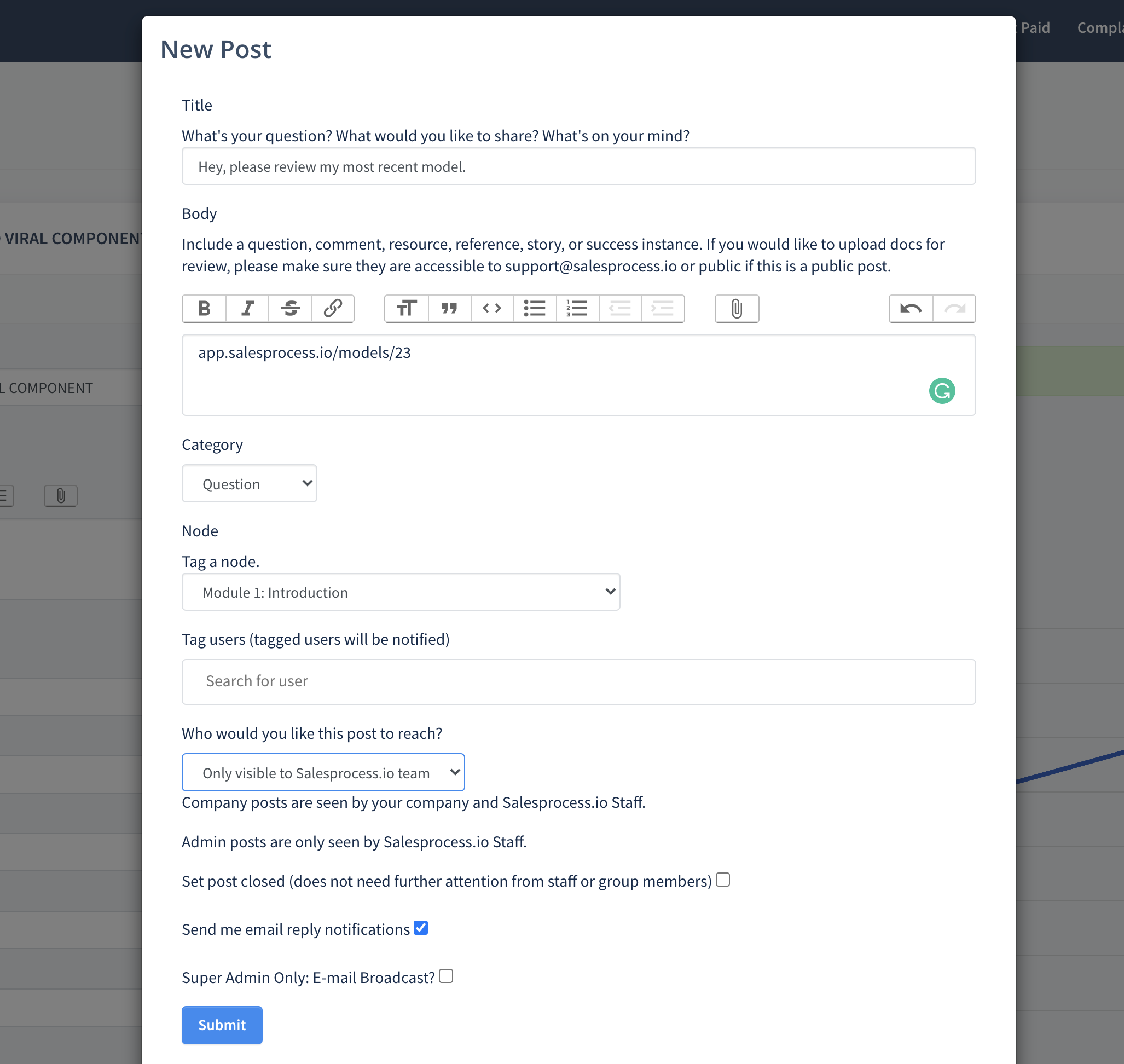Viewport: 1124px width, 1064px height.
Task: Apply italic formatting to text
Action: [247, 309]
